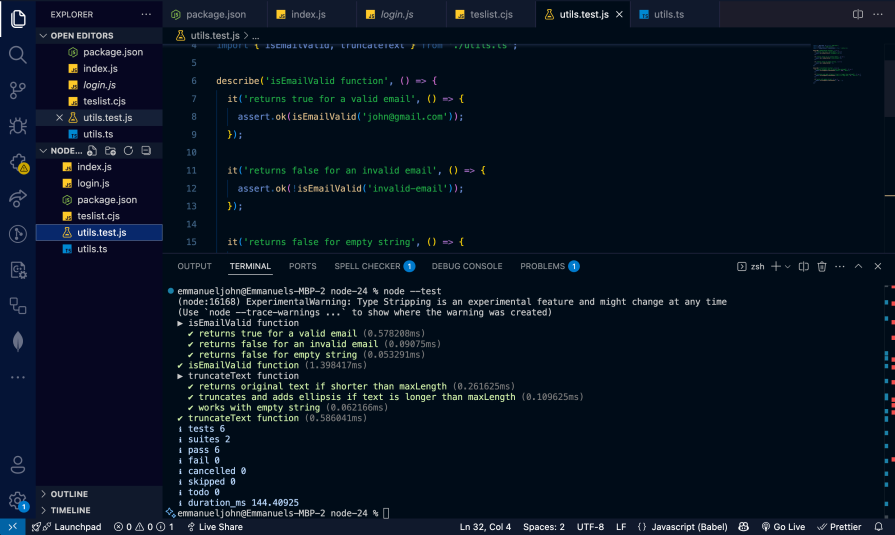Screen dimensions: 895x535
Task: Collapse the Open Editors section
Action: click(x=43, y=35)
